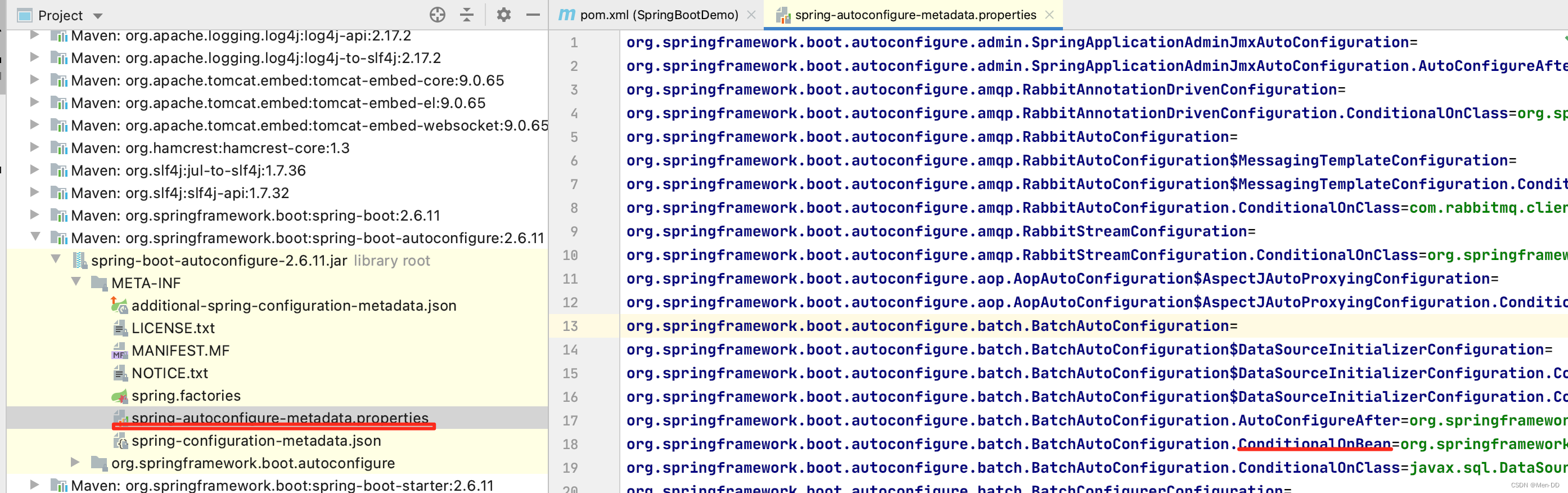
Task: Click the NOTICE.txt file icon
Action: click(120, 374)
